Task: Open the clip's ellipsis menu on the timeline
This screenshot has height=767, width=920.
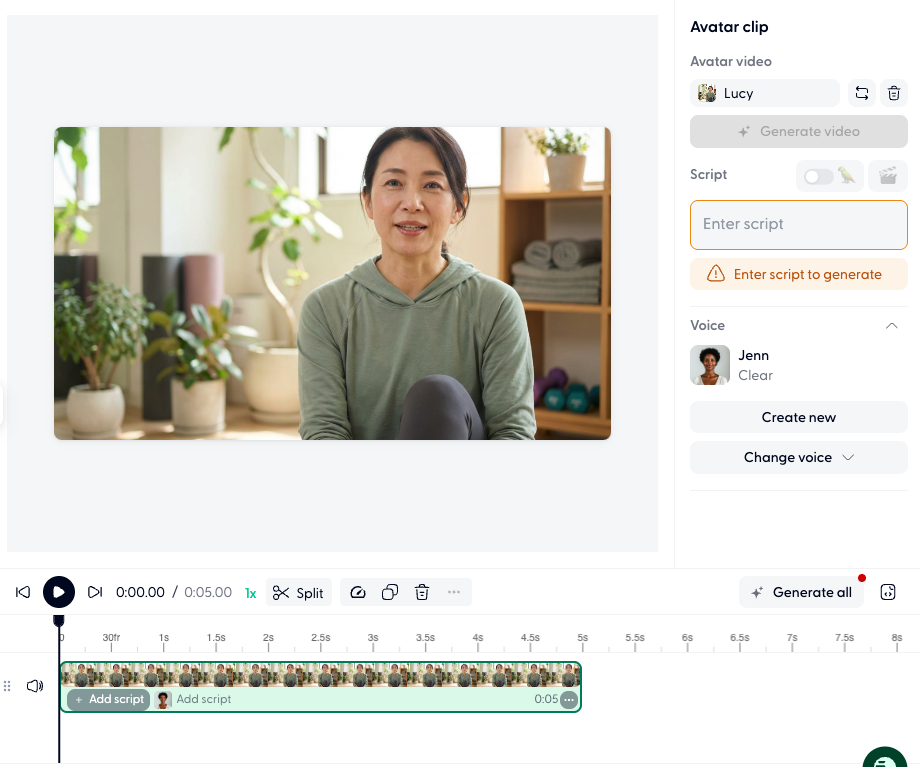Action: point(568,700)
